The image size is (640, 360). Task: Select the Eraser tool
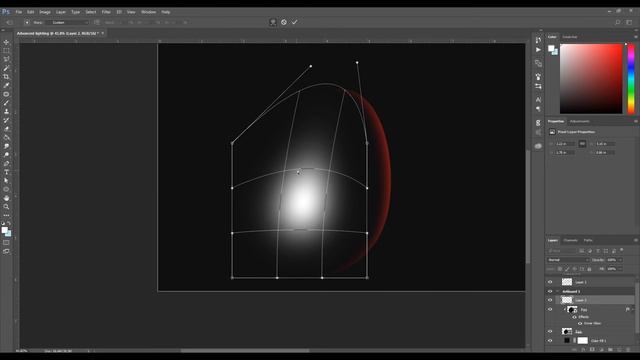click(x=6, y=129)
